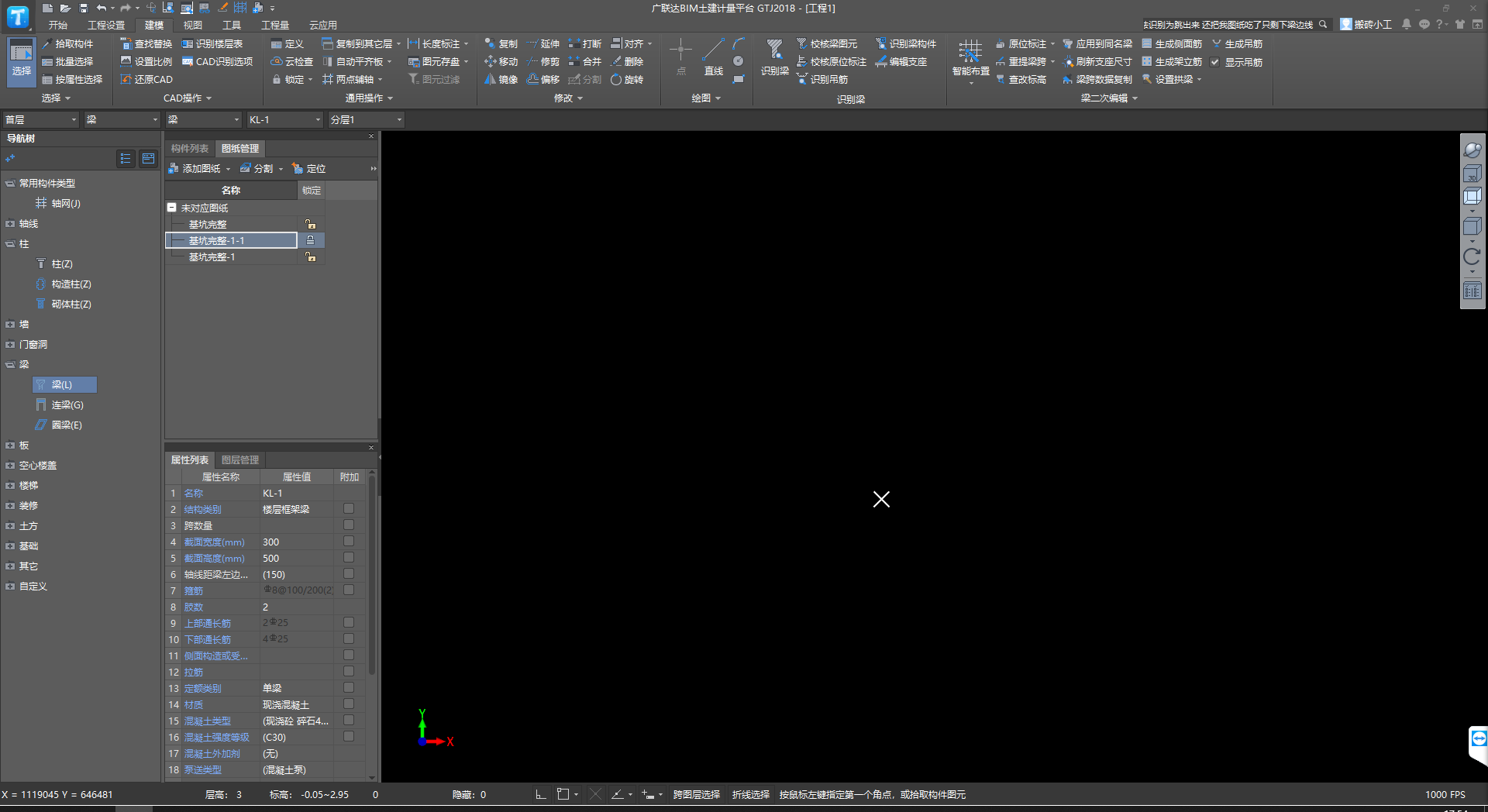This screenshot has height=812, width=1488.
Task: Click 添加图纸 button
Action: pyautogui.click(x=199, y=169)
